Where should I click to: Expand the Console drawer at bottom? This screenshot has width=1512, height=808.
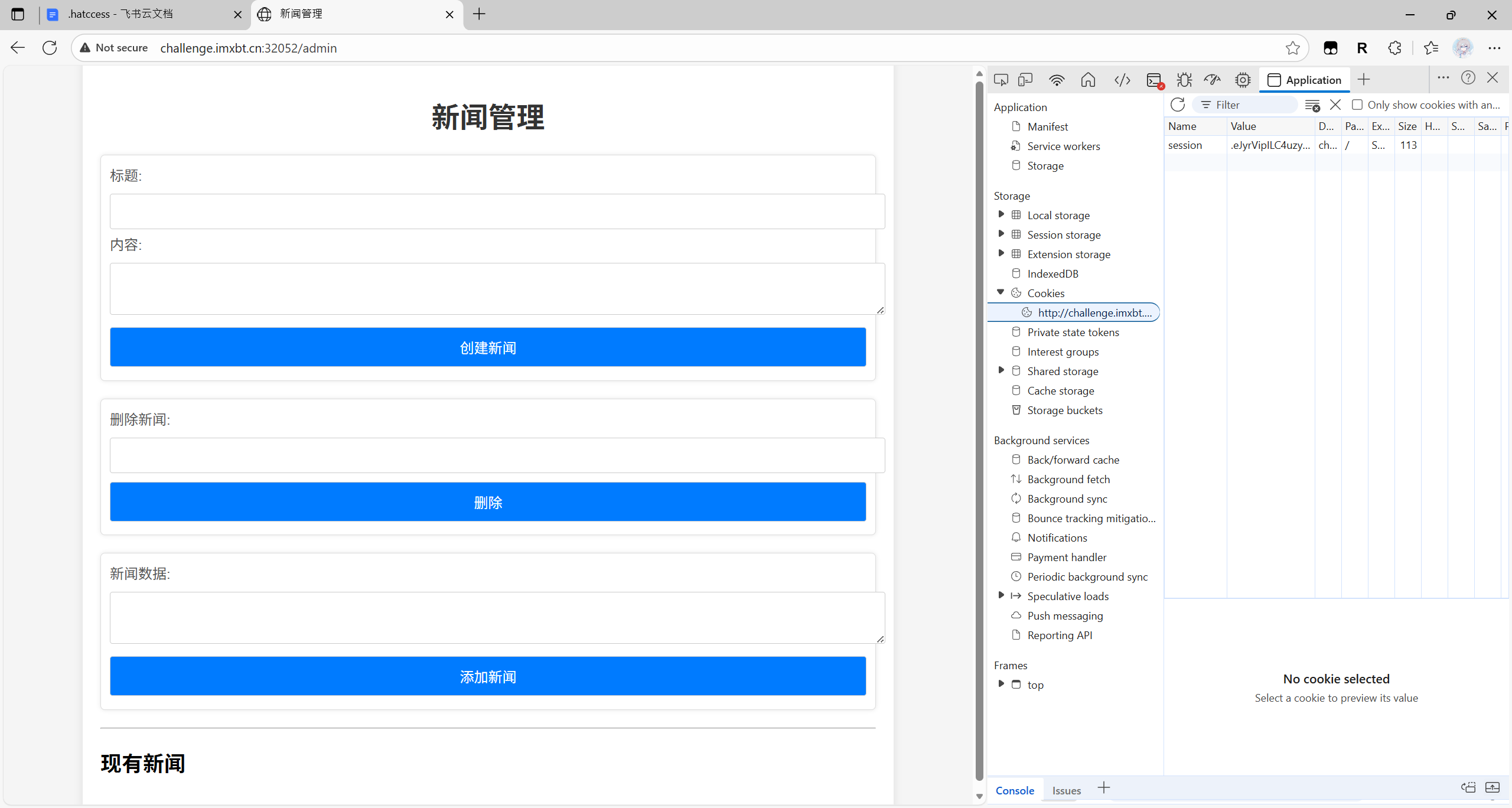pyautogui.click(x=1494, y=787)
